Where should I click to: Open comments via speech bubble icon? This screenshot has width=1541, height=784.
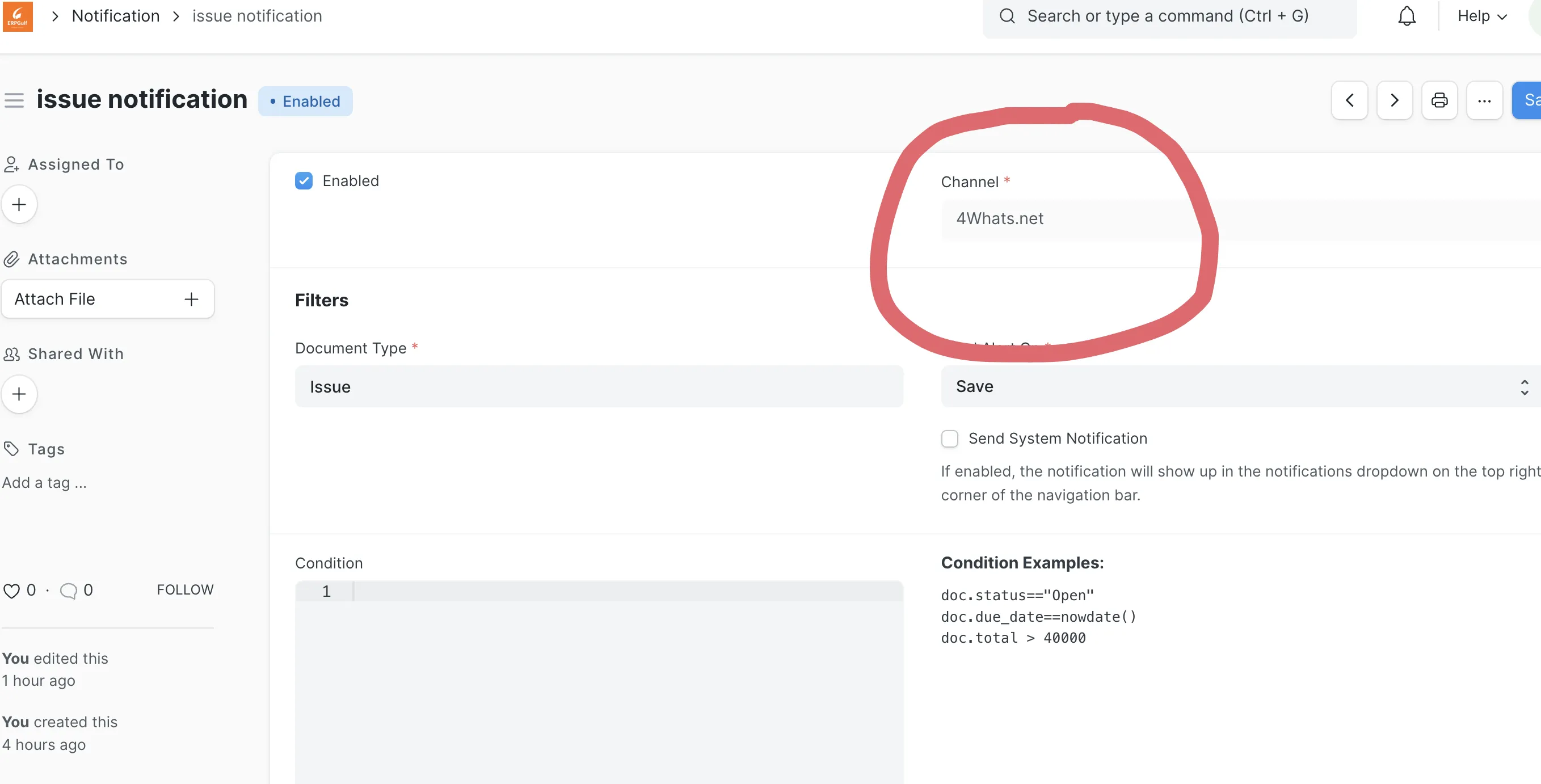(68, 591)
